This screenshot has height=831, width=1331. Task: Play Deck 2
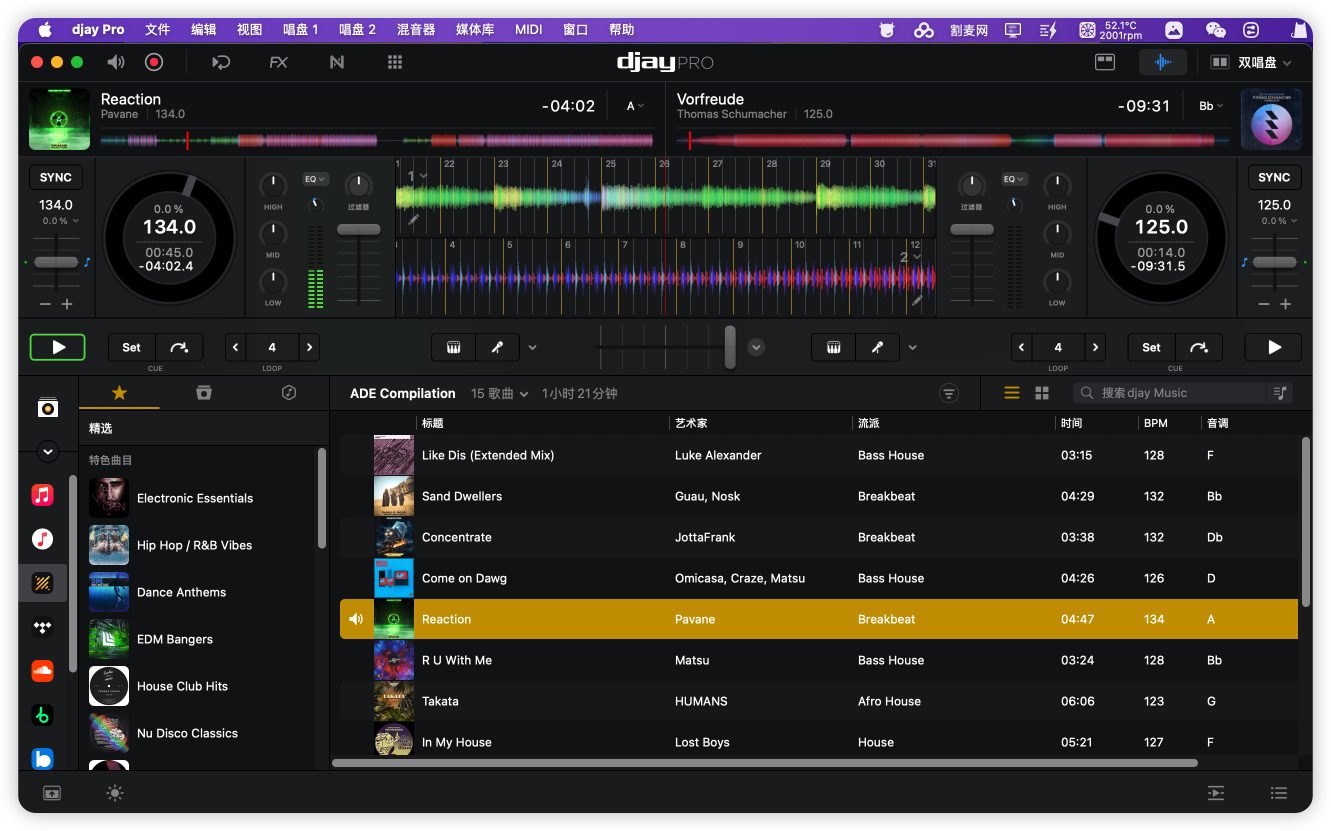[x=1274, y=347]
